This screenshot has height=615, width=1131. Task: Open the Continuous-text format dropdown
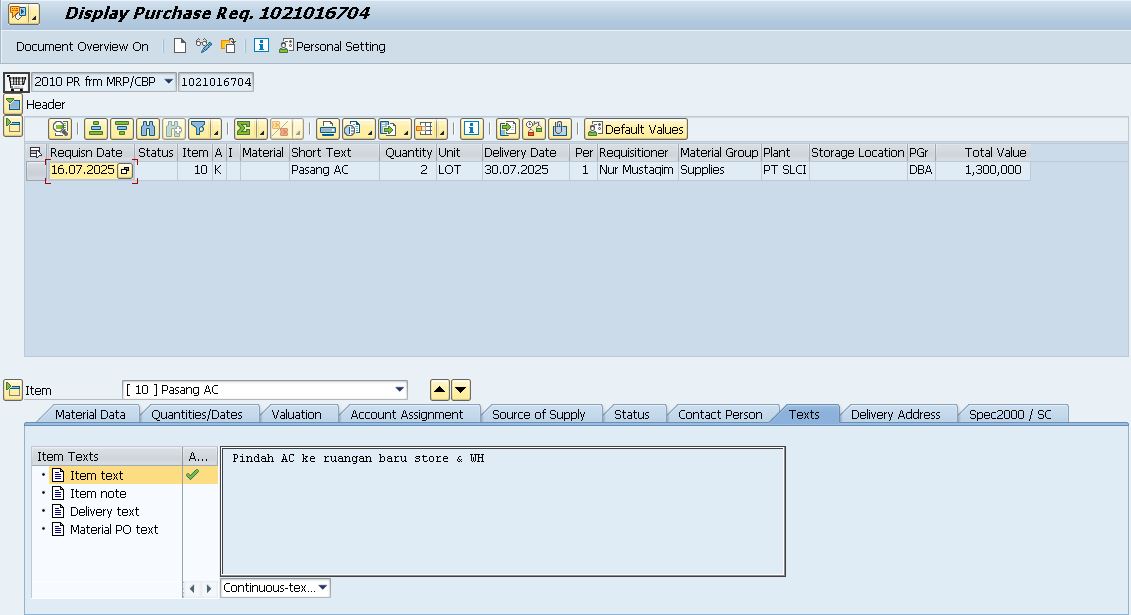pos(322,588)
